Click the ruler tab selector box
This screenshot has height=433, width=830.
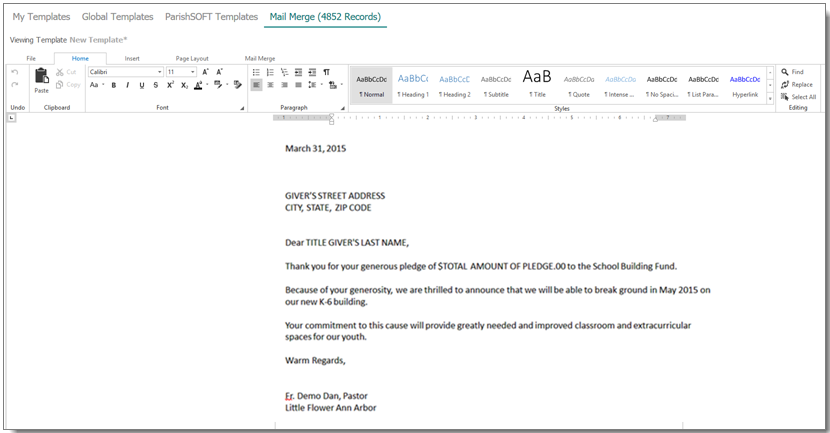pos(12,118)
